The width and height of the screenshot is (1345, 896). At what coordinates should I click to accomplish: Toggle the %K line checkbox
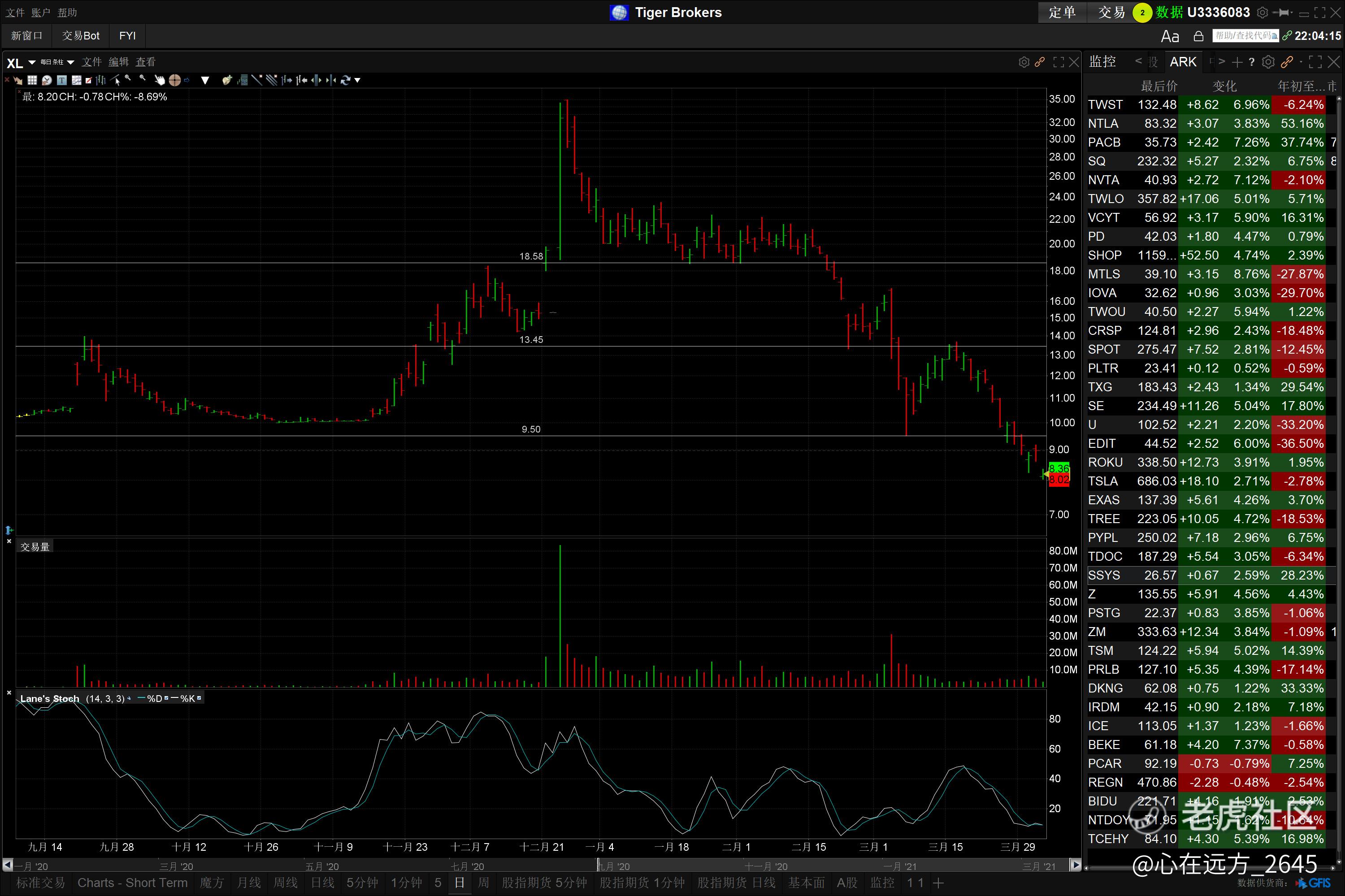click(199, 698)
